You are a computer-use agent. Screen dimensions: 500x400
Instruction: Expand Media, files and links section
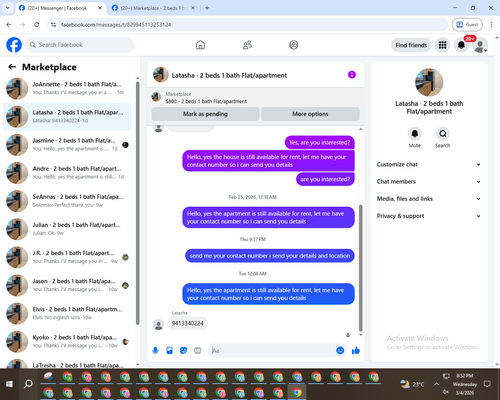point(429,199)
